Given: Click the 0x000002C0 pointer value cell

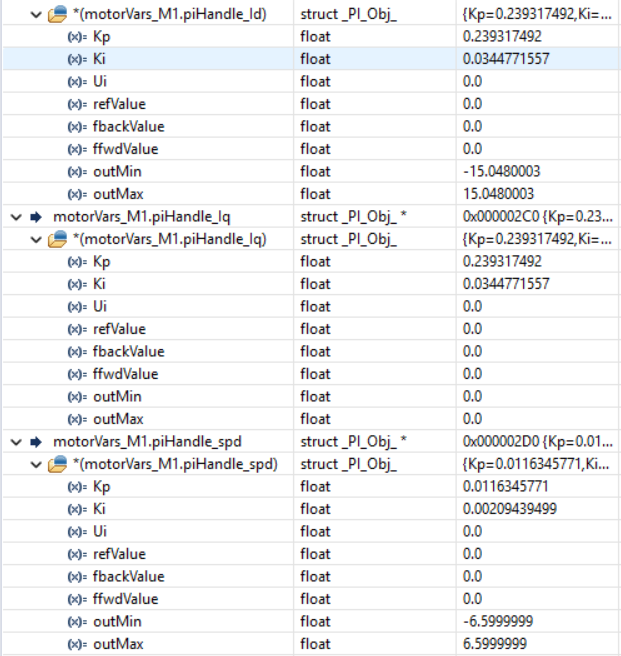Looking at the screenshot, I should click(537, 217).
